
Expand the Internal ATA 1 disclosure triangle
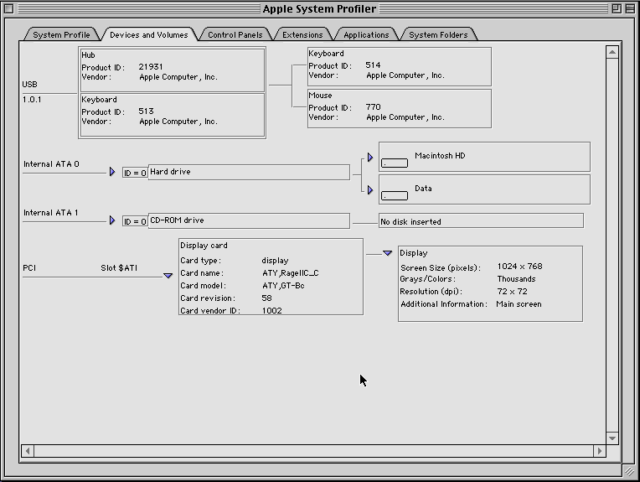(x=112, y=220)
